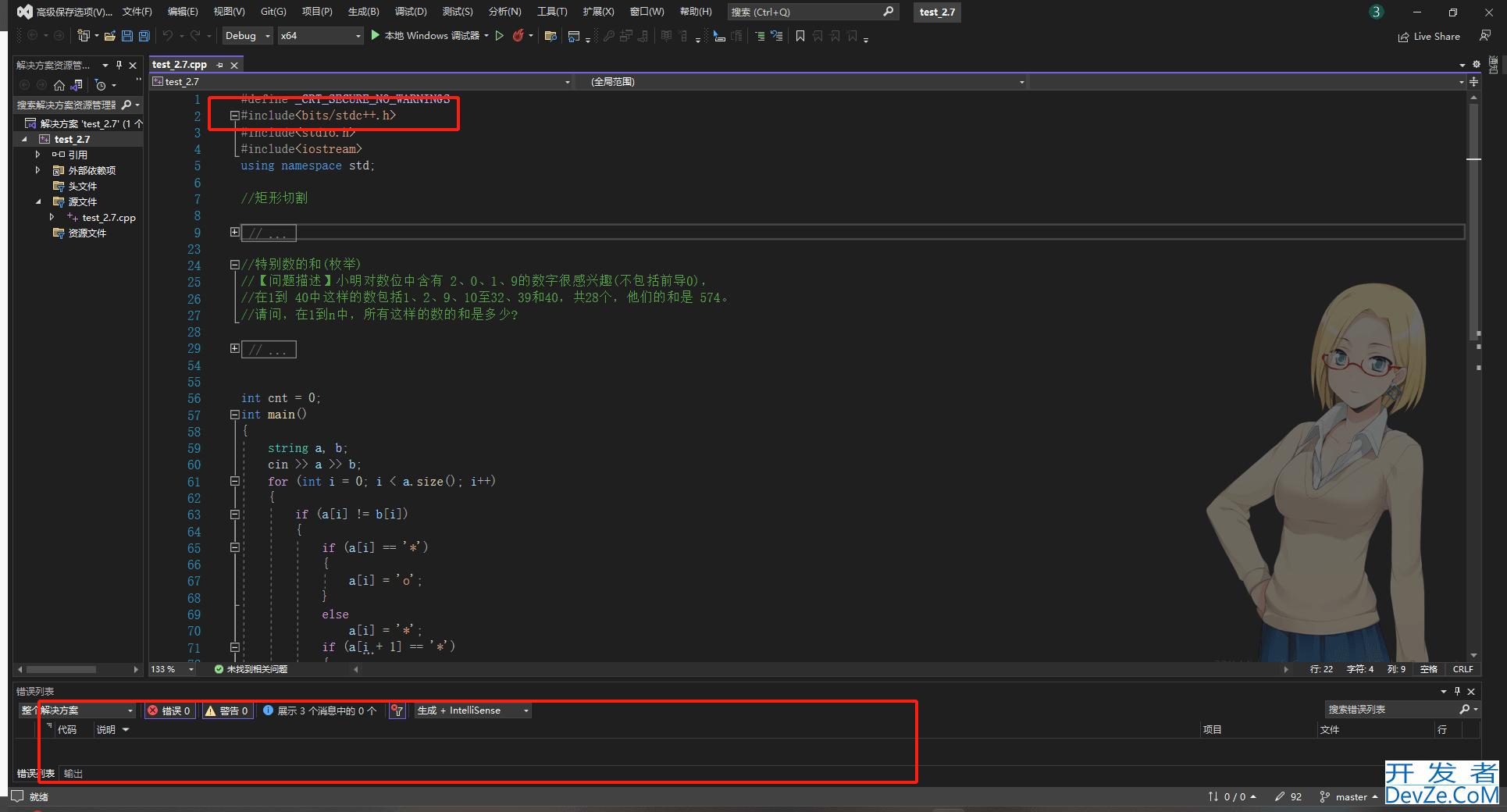Open the Debug configuration dropdown
1507x812 pixels.
tap(248, 36)
